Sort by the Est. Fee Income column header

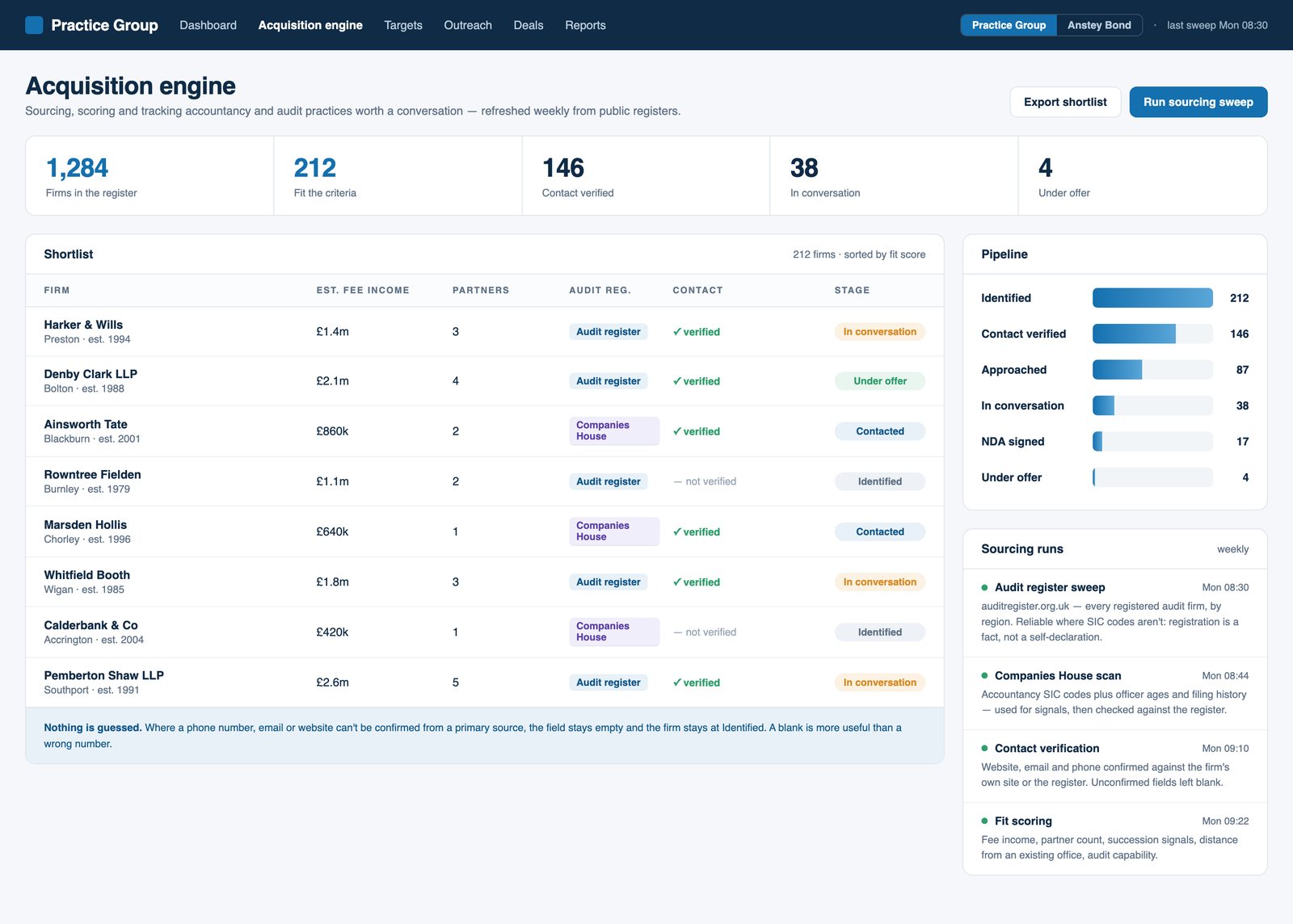coord(363,290)
